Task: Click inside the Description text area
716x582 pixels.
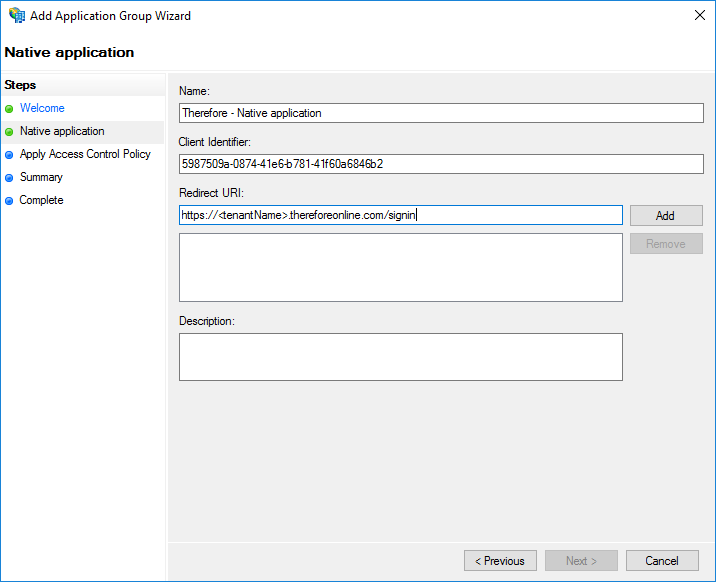Action: pos(400,356)
